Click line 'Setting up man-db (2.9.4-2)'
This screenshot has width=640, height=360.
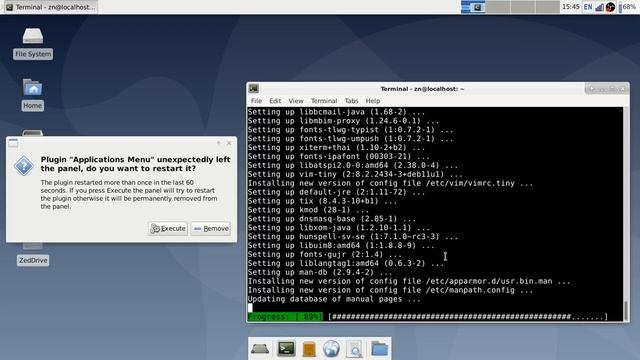pyautogui.click(x=320, y=272)
